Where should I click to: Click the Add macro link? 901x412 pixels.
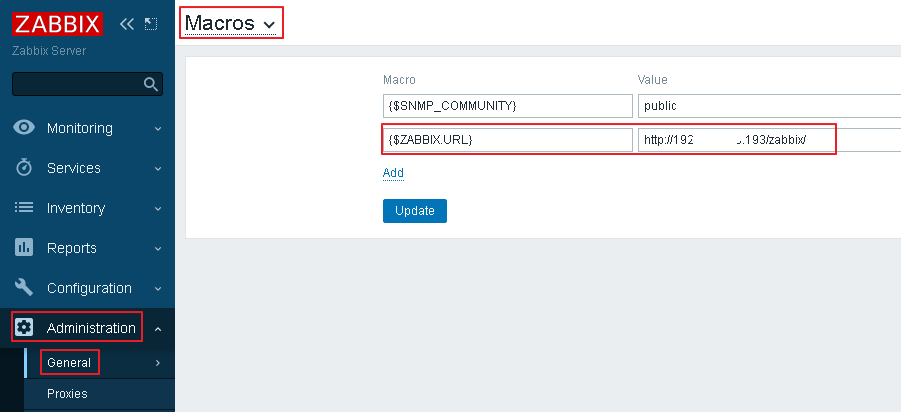pyautogui.click(x=393, y=172)
